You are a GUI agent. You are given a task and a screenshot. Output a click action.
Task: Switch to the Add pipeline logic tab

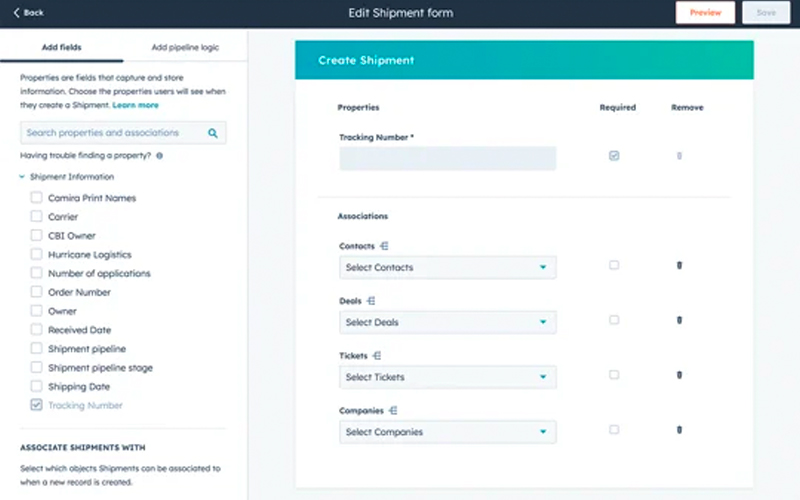pos(185,47)
